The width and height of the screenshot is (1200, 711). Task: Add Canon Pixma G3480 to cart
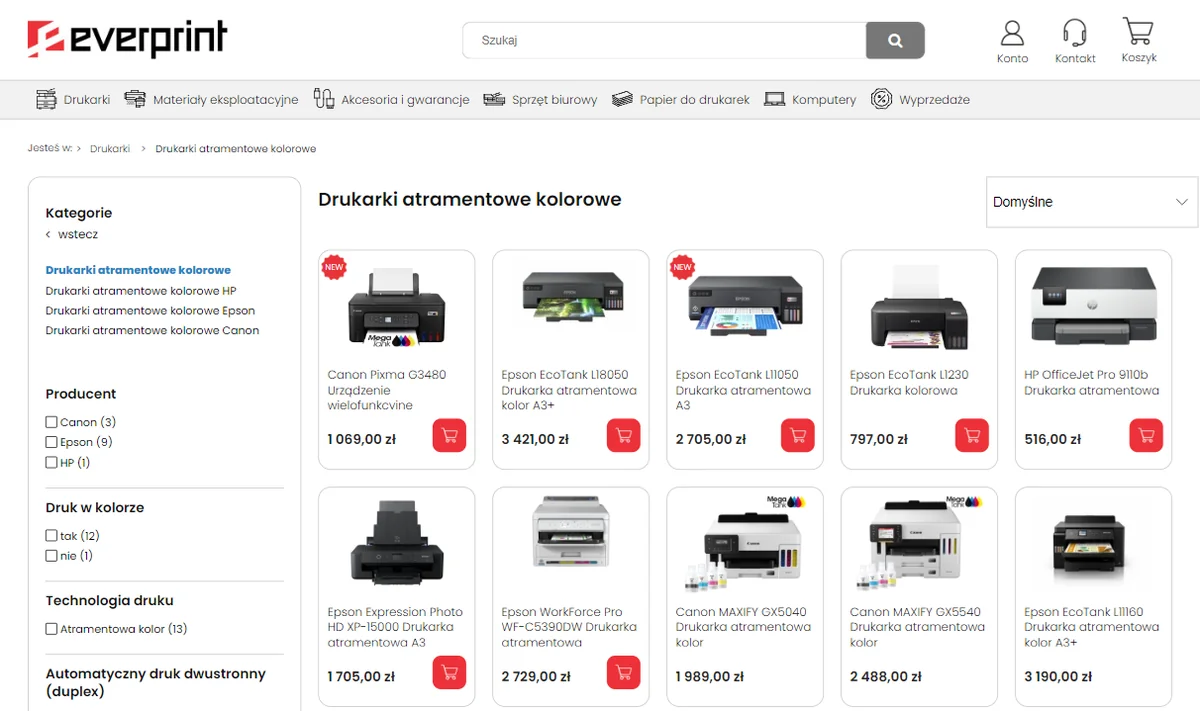click(x=449, y=436)
